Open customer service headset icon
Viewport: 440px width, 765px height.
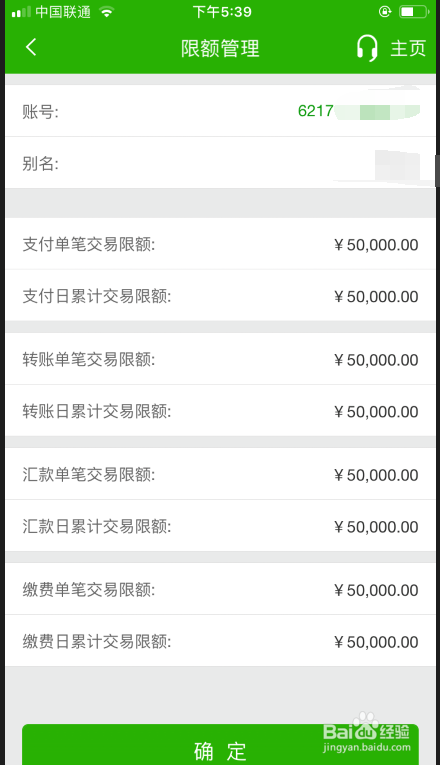pyautogui.click(x=367, y=48)
